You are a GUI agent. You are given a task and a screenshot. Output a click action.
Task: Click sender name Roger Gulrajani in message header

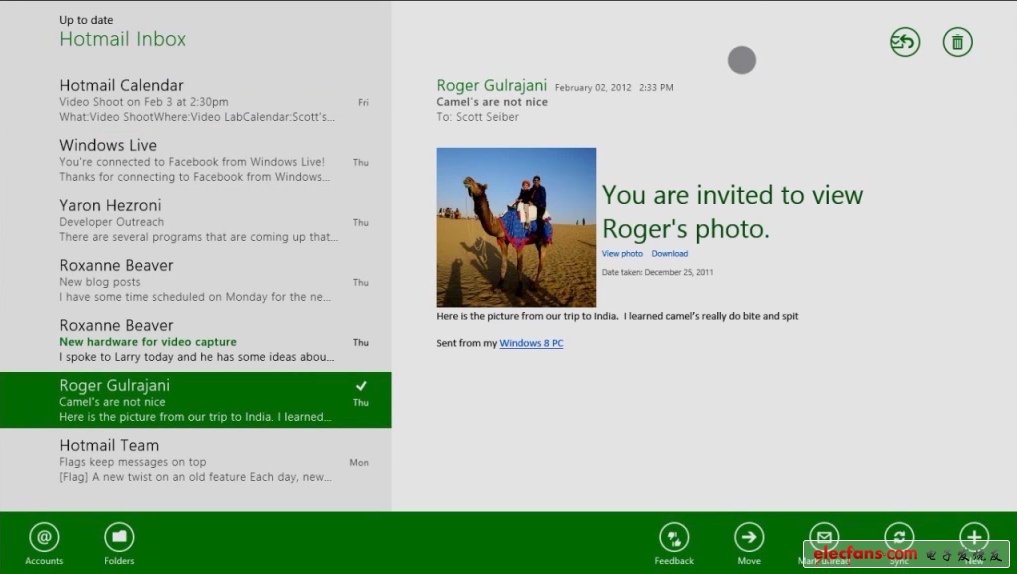coord(492,86)
